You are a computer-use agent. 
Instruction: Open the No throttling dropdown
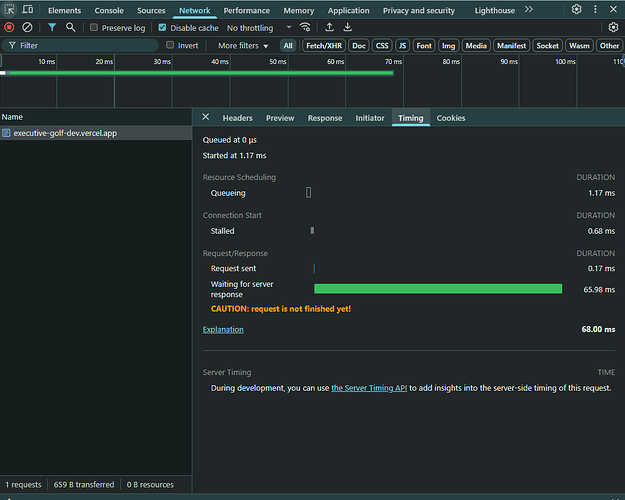pyautogui.click(x=259, y=28)
